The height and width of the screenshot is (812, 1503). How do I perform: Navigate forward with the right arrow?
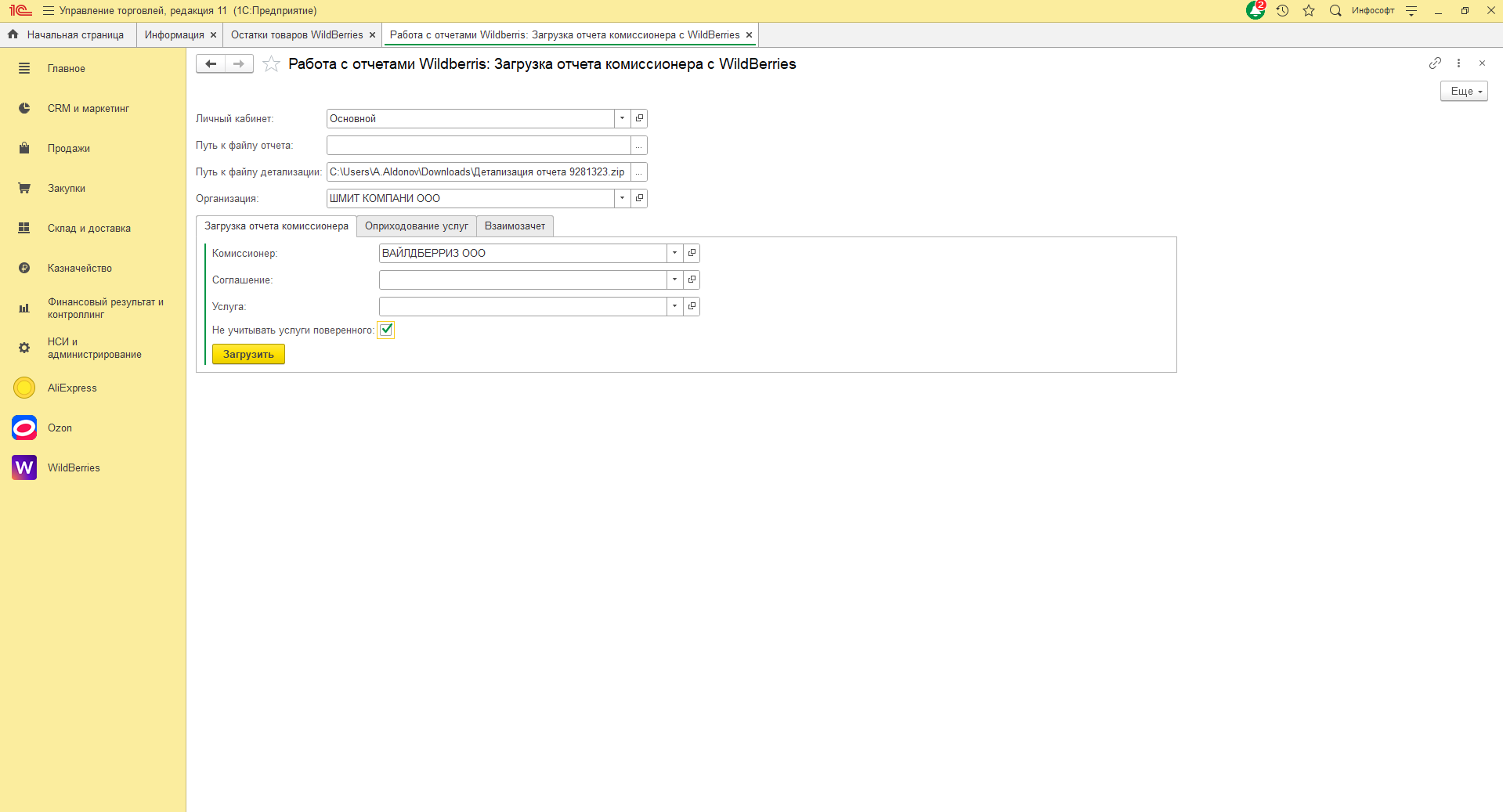pos(239,64)
